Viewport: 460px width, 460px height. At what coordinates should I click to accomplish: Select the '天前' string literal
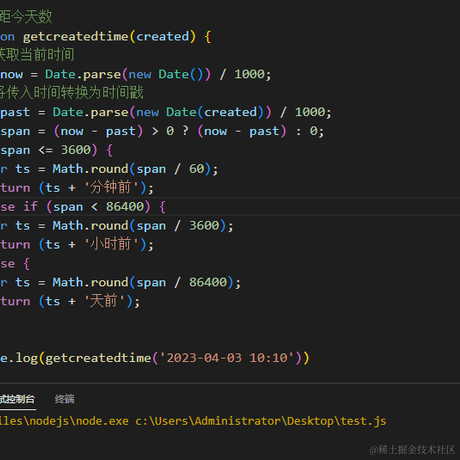[x=104, y=301]
